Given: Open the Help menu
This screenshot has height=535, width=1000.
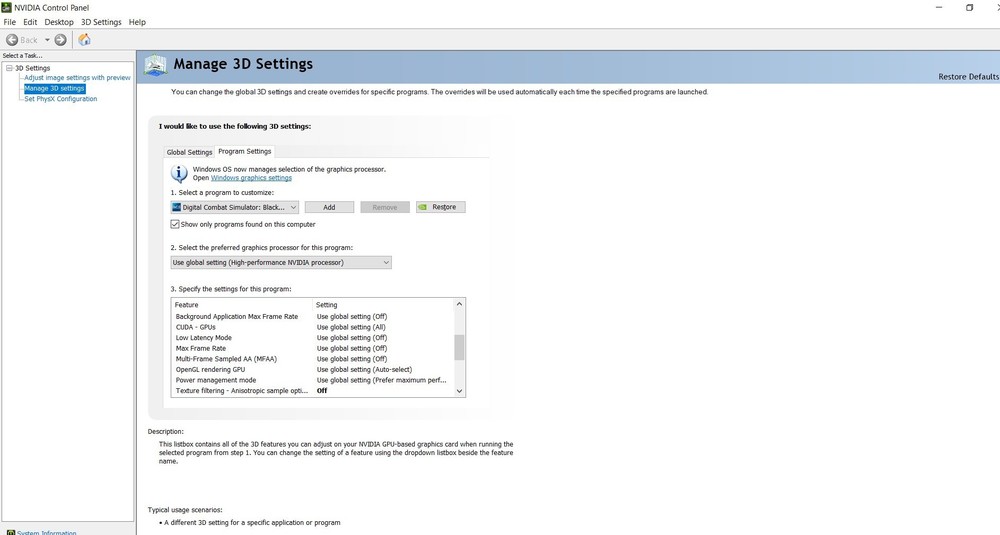Looking at the screenshot, I should (x=137, y=22).
